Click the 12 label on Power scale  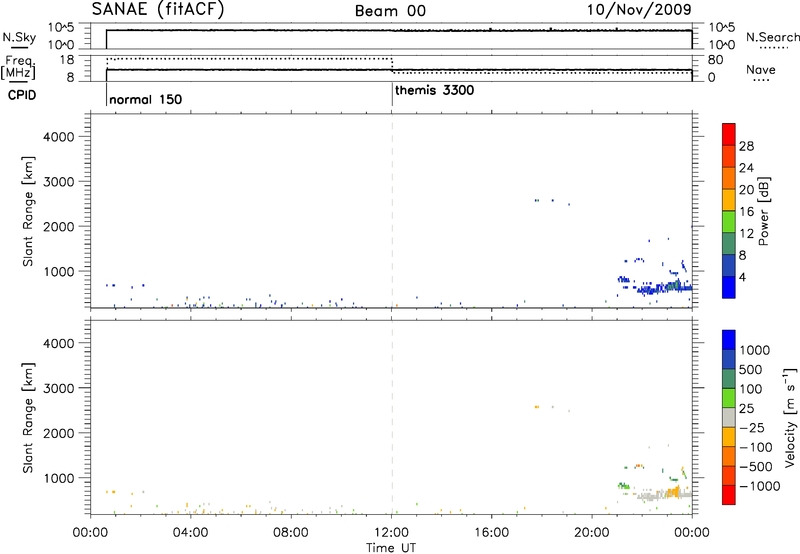coord(746,234)
